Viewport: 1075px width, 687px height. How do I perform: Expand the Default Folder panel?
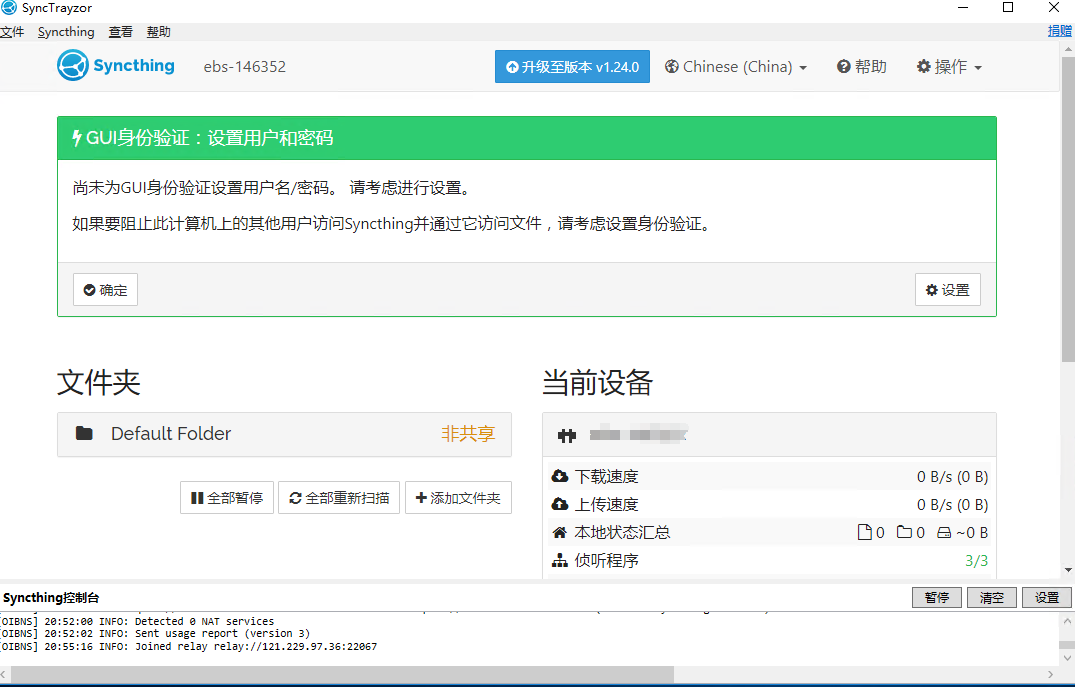tap(284, 434)
